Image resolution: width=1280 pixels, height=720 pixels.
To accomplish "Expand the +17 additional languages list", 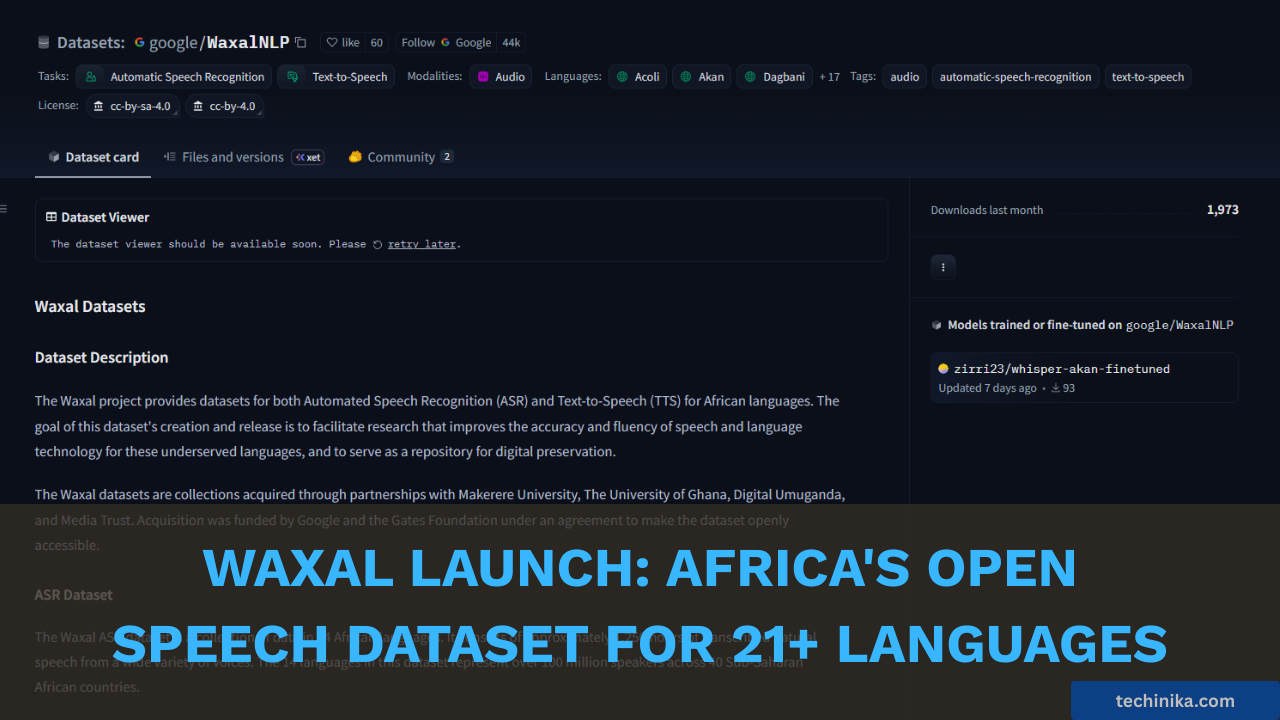I will pyautogui.click(x=829, y=76).
